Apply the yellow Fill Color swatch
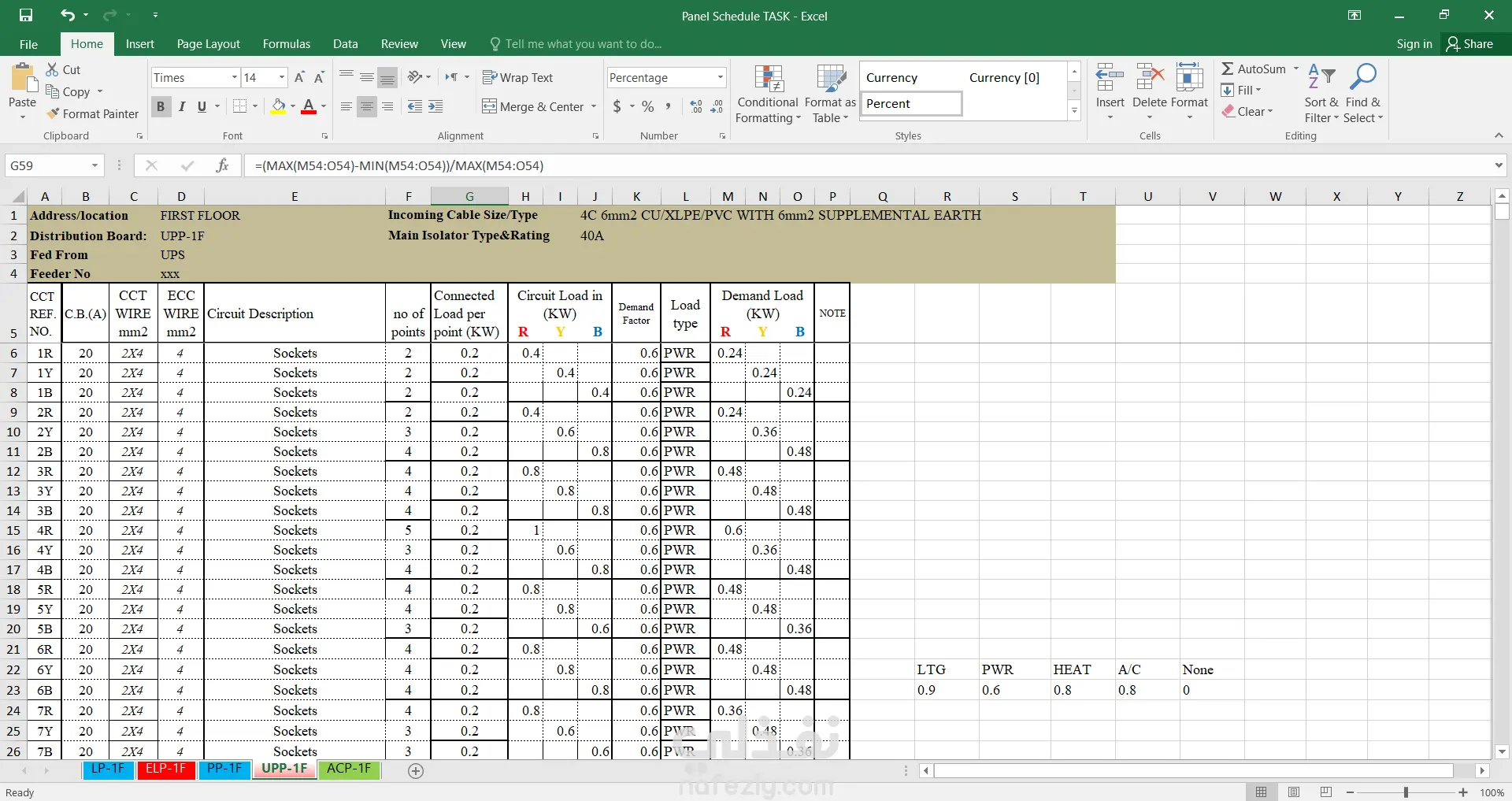Image resolution: width=1512 pixels, height=801 pixels. pyautogui.click(x=278, y=106)
